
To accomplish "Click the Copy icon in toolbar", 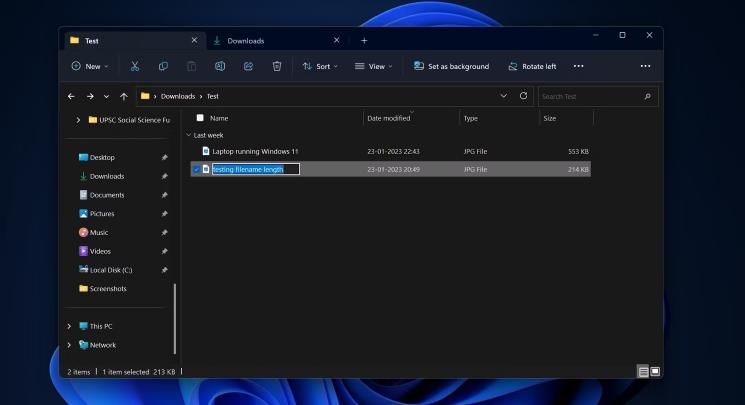I will tap(163, 67).
